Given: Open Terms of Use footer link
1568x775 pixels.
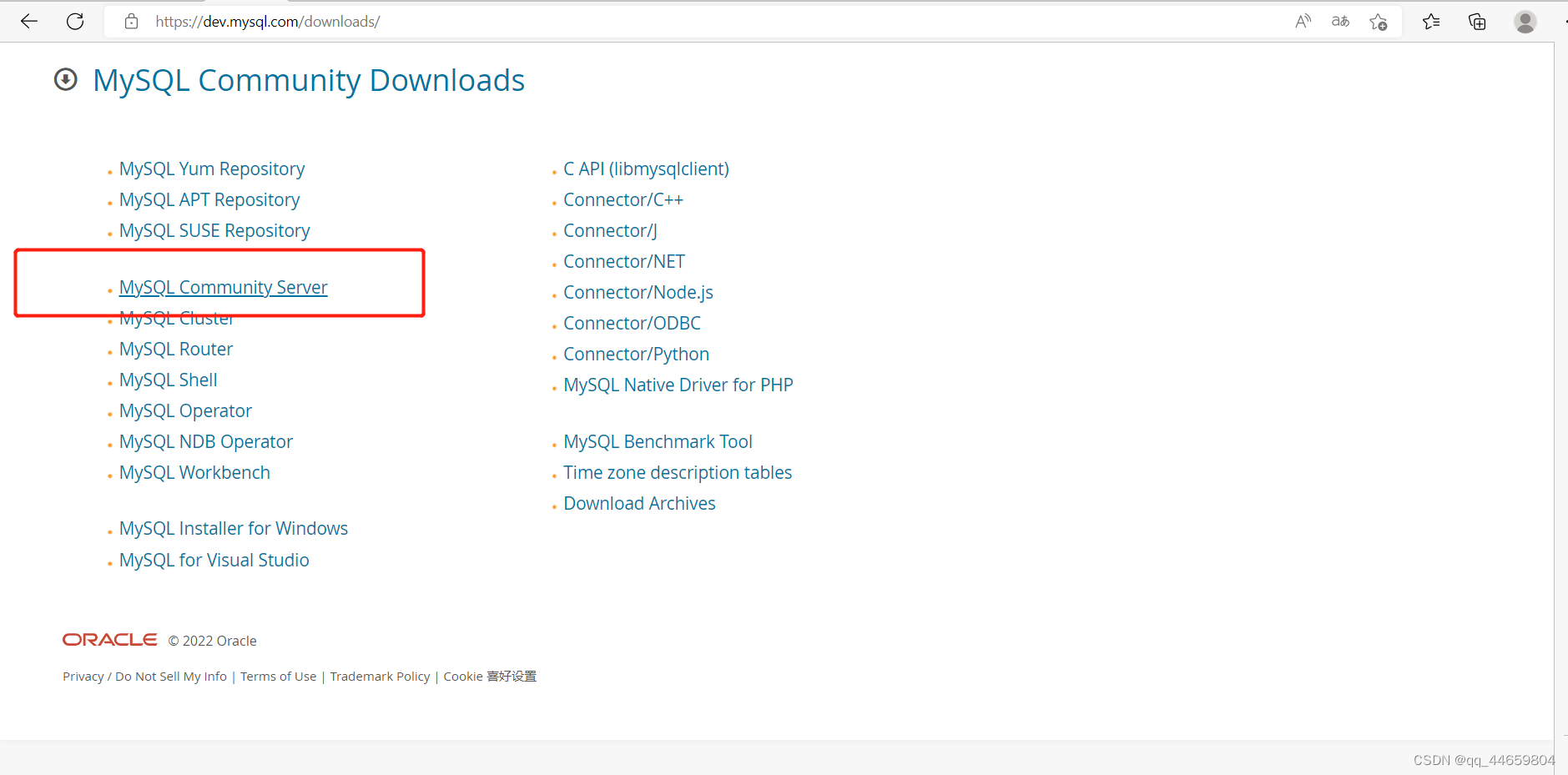Looking at the screenshot, I should click(279, 677).
